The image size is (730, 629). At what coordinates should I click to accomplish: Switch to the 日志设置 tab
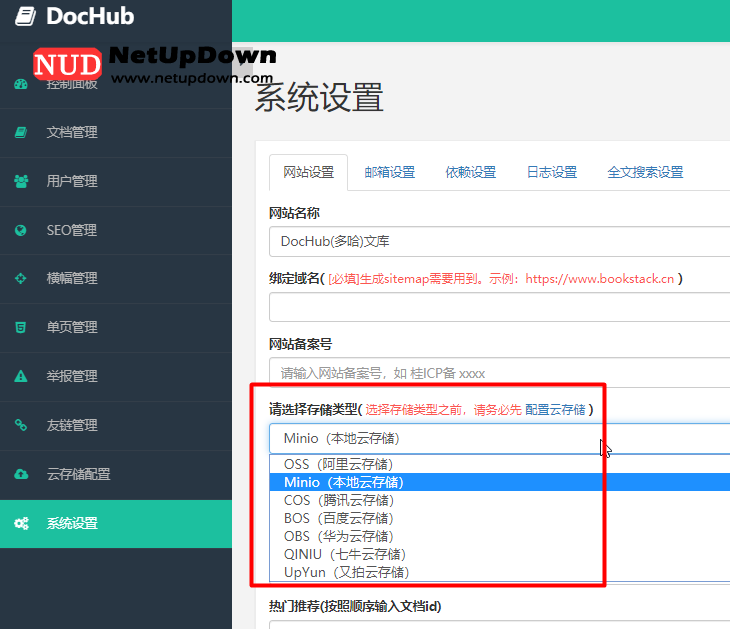(x=552, y=172)
